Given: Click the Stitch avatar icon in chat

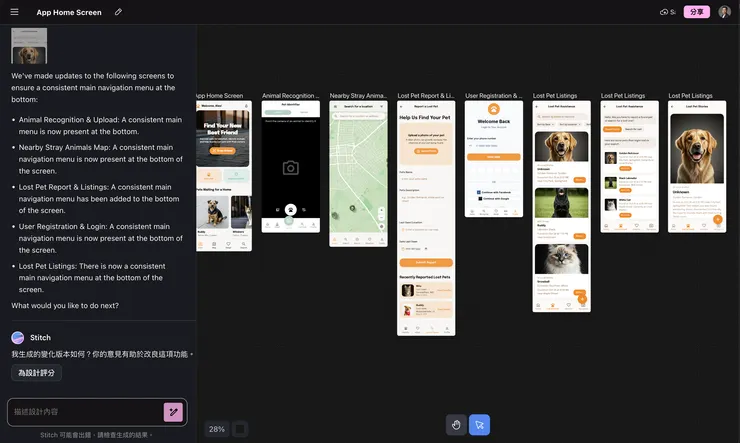Looking at the screenshot, I should click(x=17, y=337).
